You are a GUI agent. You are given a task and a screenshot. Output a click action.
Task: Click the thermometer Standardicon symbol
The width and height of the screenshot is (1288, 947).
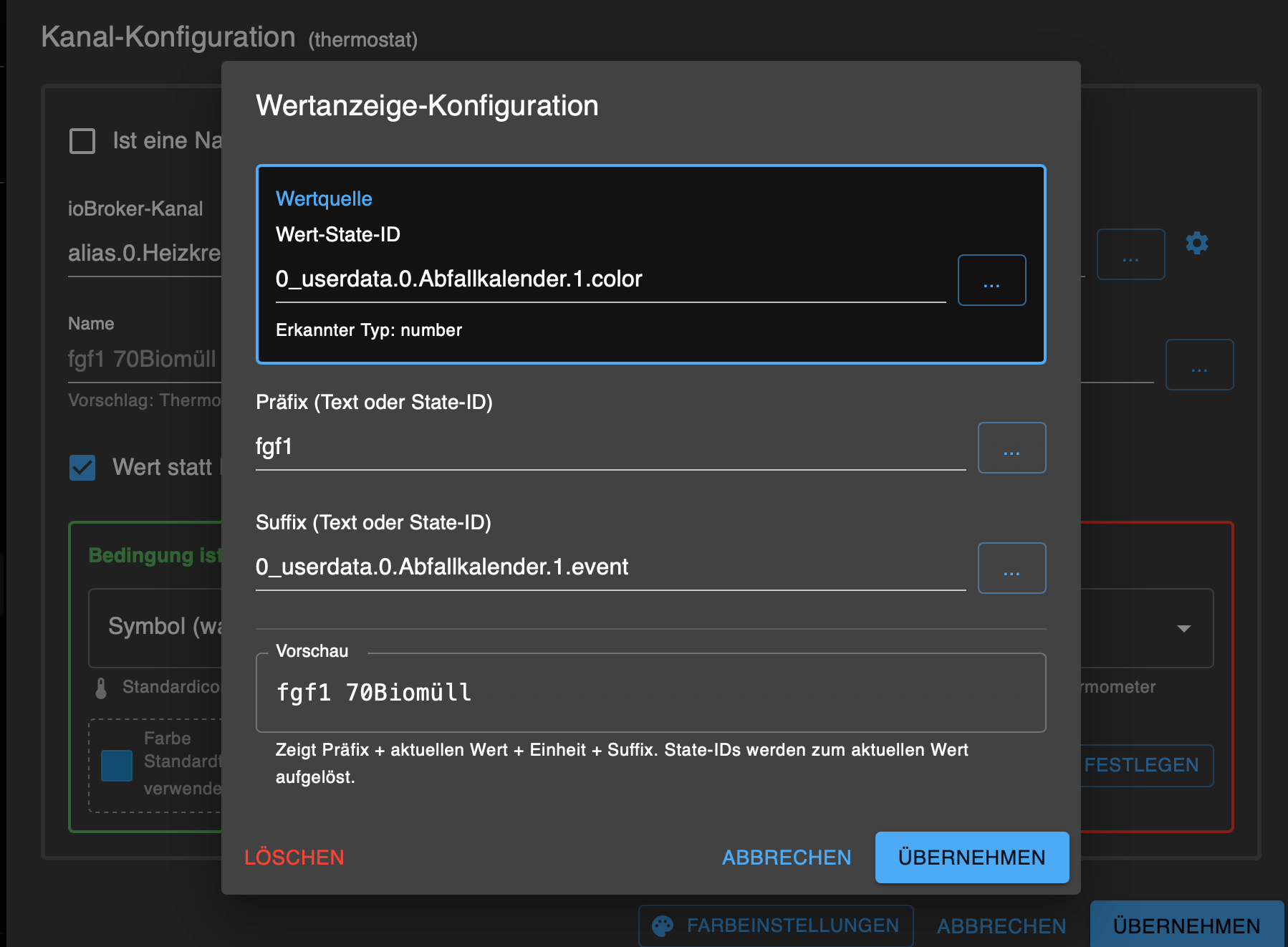[x=101, y=688]
